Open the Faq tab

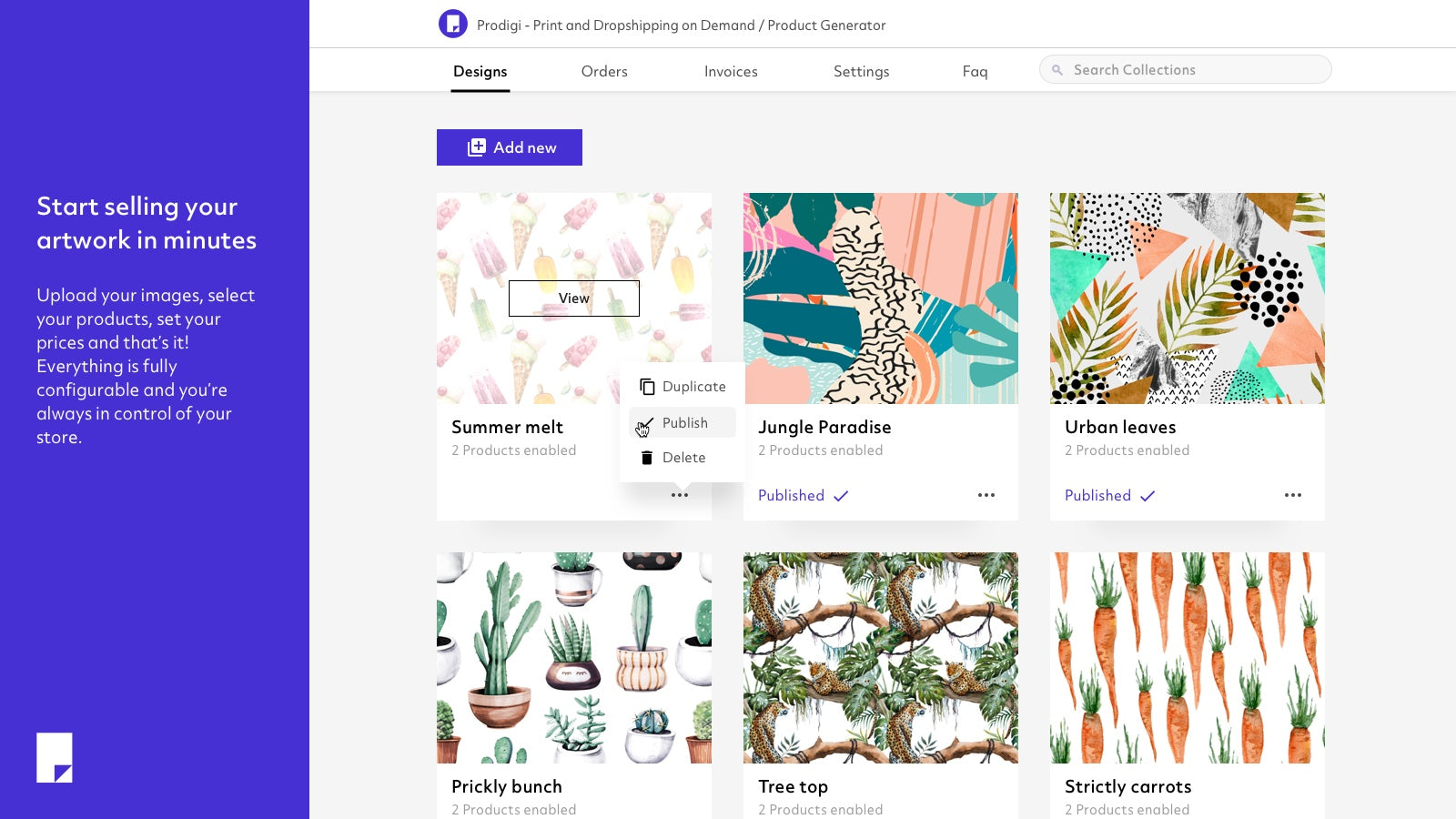point(975,71)
